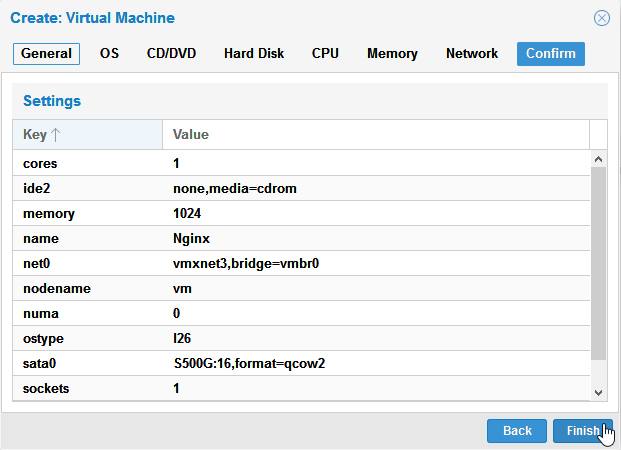The width and height of the screenshot is (621, 450).
Task: Select the Hard Disk tab
Action: coord(254,54)
